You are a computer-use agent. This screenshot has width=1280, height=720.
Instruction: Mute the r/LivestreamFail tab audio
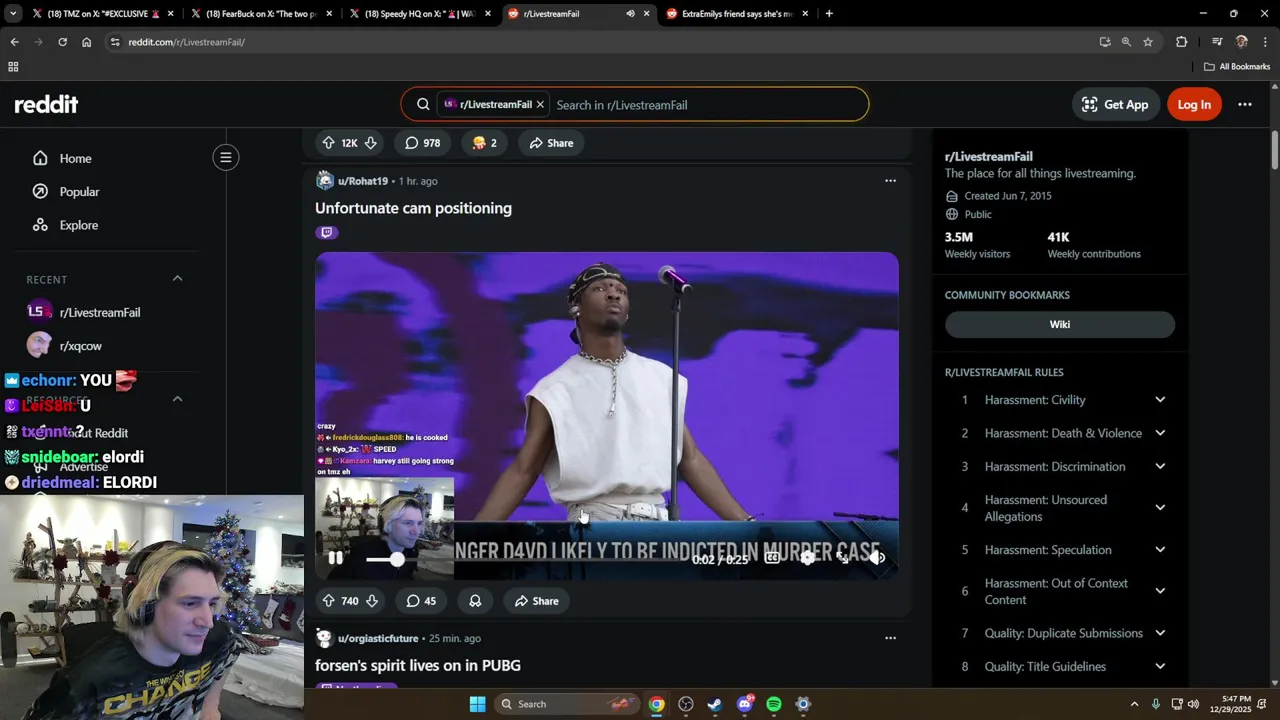630,14
